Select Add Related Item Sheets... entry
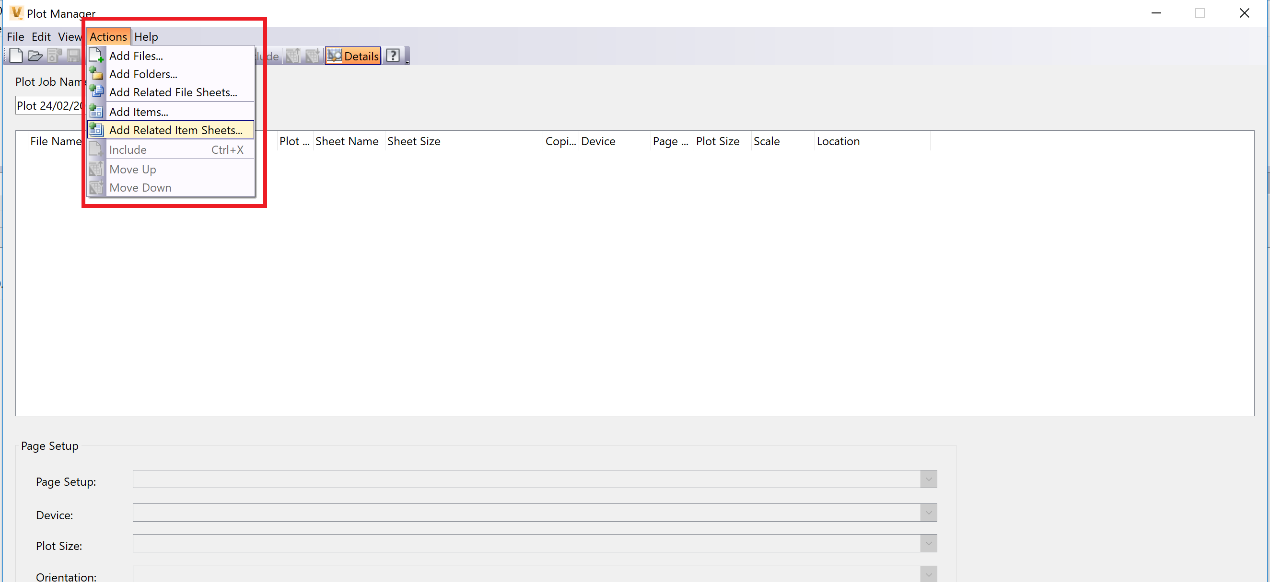1270x582 pixels. point(170,130)
